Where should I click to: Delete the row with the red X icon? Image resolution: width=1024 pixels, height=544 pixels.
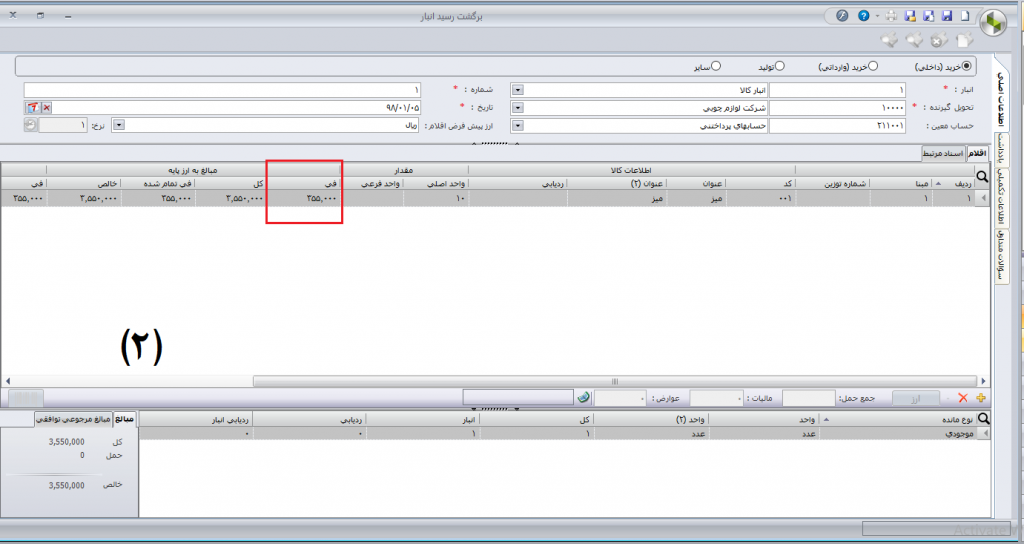point(963,398)
